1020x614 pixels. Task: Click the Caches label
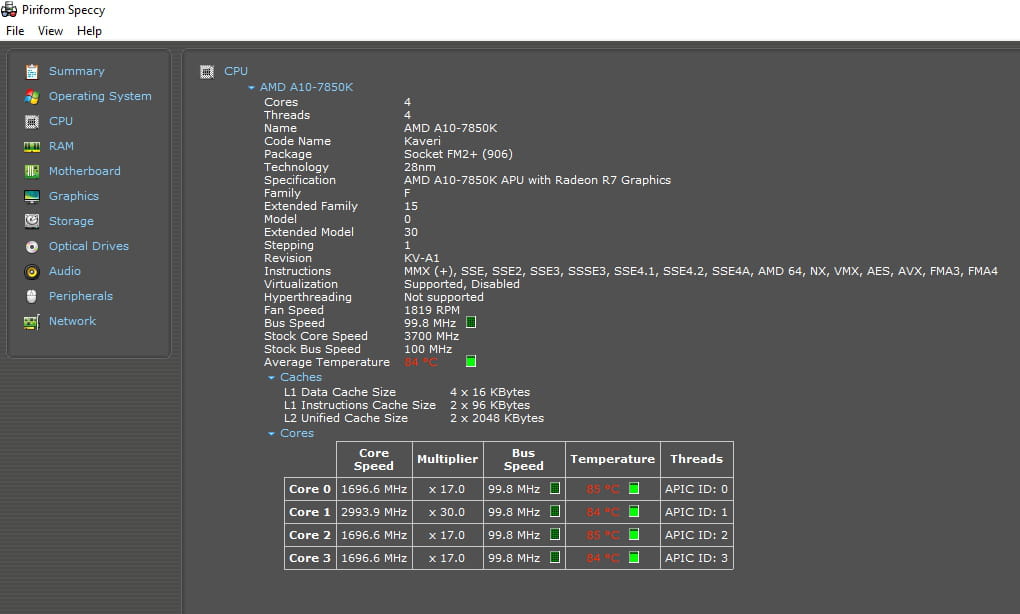point(301,377)
